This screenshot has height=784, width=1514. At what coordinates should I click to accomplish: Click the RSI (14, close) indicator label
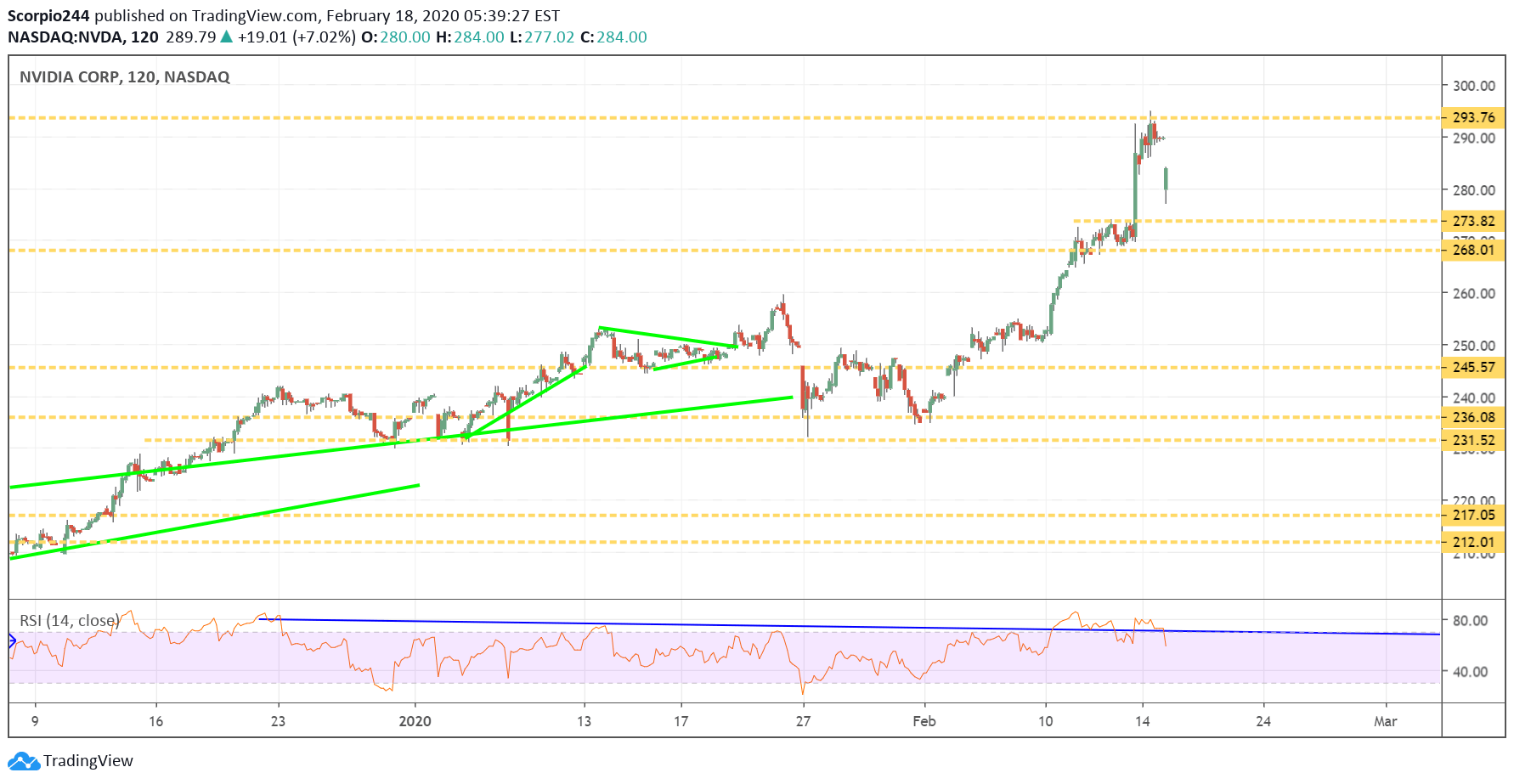[x=70, y=621]
